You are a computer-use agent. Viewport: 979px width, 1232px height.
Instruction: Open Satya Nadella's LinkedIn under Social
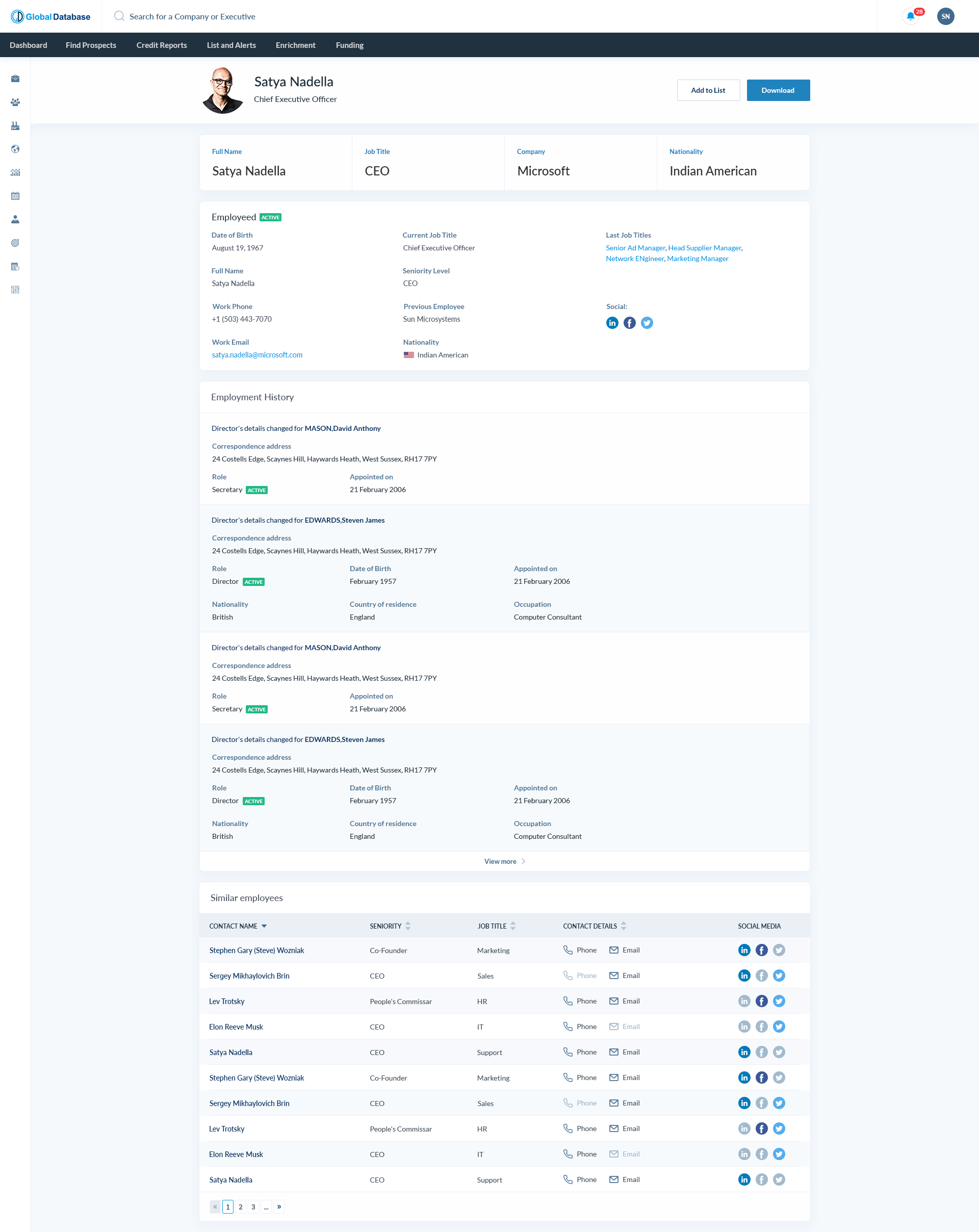pyautogui.click(x=612, y=323)
